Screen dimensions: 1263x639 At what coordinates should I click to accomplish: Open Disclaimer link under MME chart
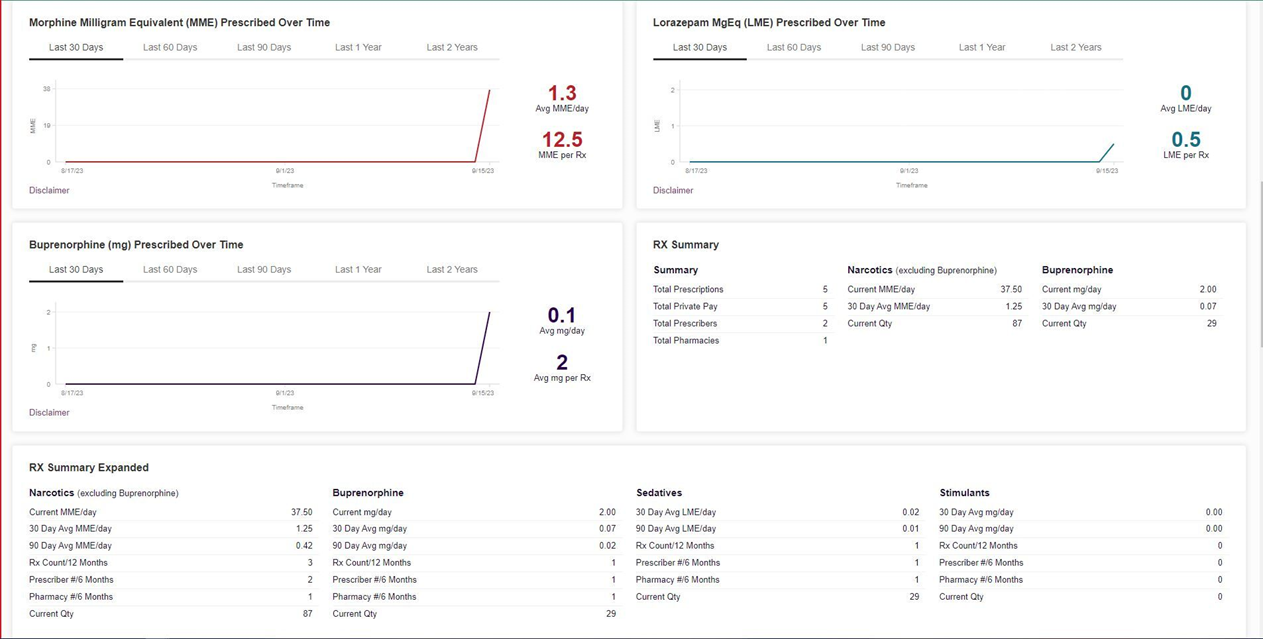point(49,190)
